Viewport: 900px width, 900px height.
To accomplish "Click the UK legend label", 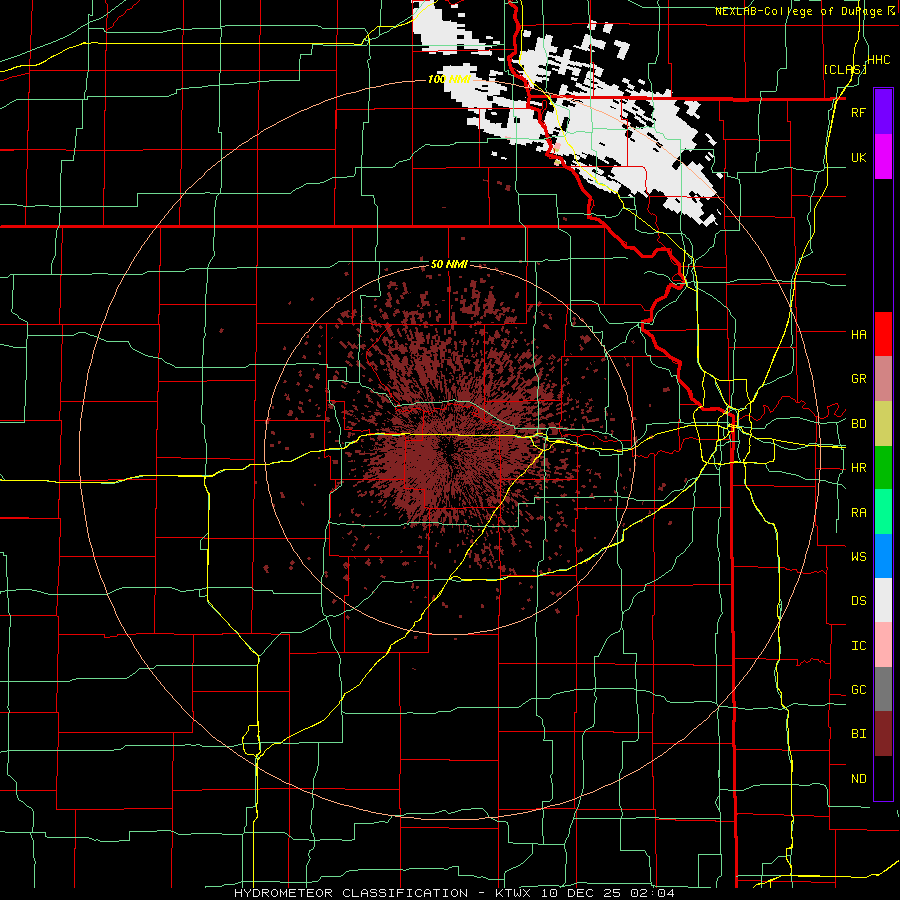I will (859, 157).
